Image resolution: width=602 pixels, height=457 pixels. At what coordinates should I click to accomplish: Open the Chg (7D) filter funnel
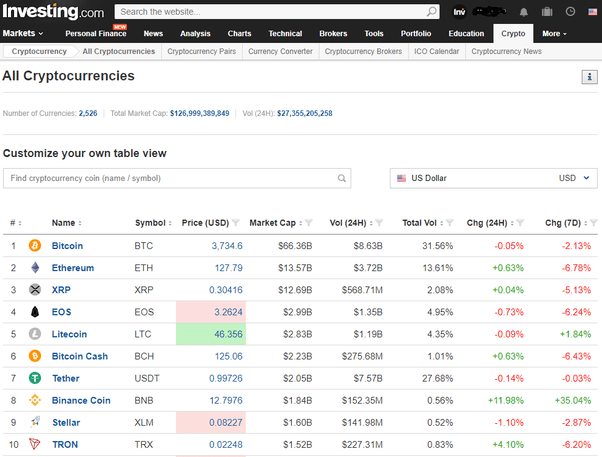pyautogui.click(x=594, y=223)
